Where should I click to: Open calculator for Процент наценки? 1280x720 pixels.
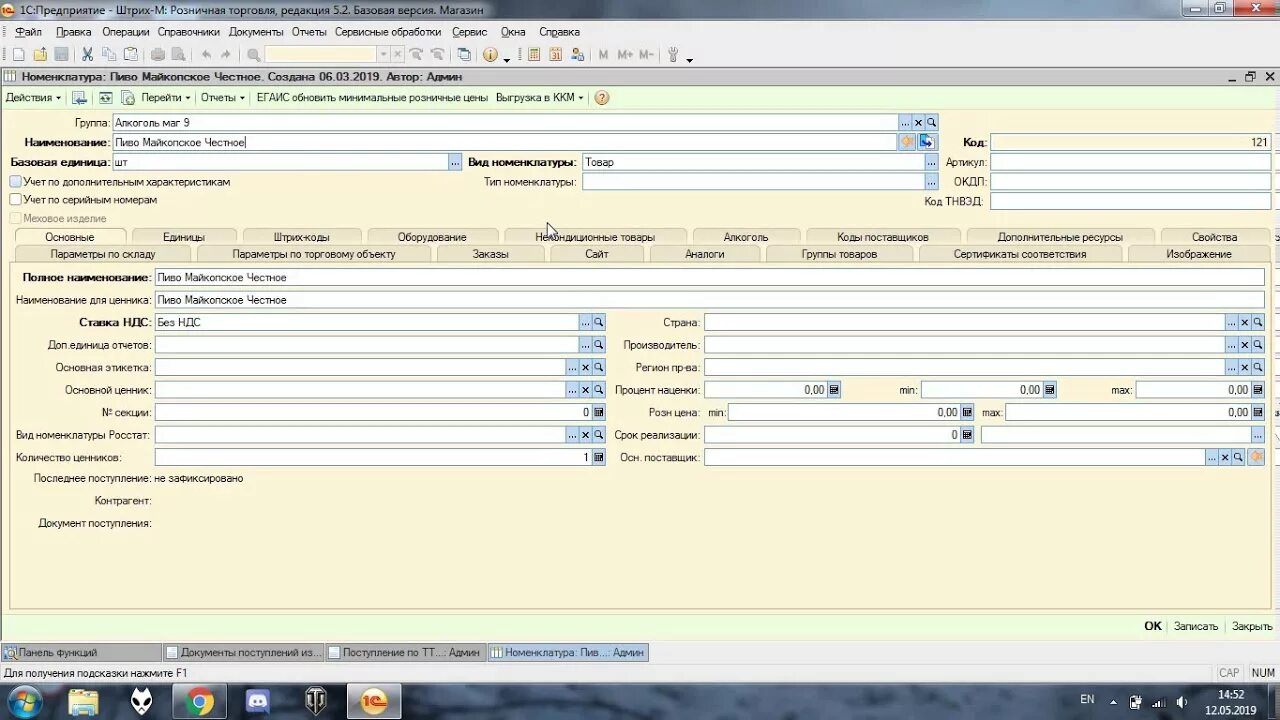coord(834,389)
